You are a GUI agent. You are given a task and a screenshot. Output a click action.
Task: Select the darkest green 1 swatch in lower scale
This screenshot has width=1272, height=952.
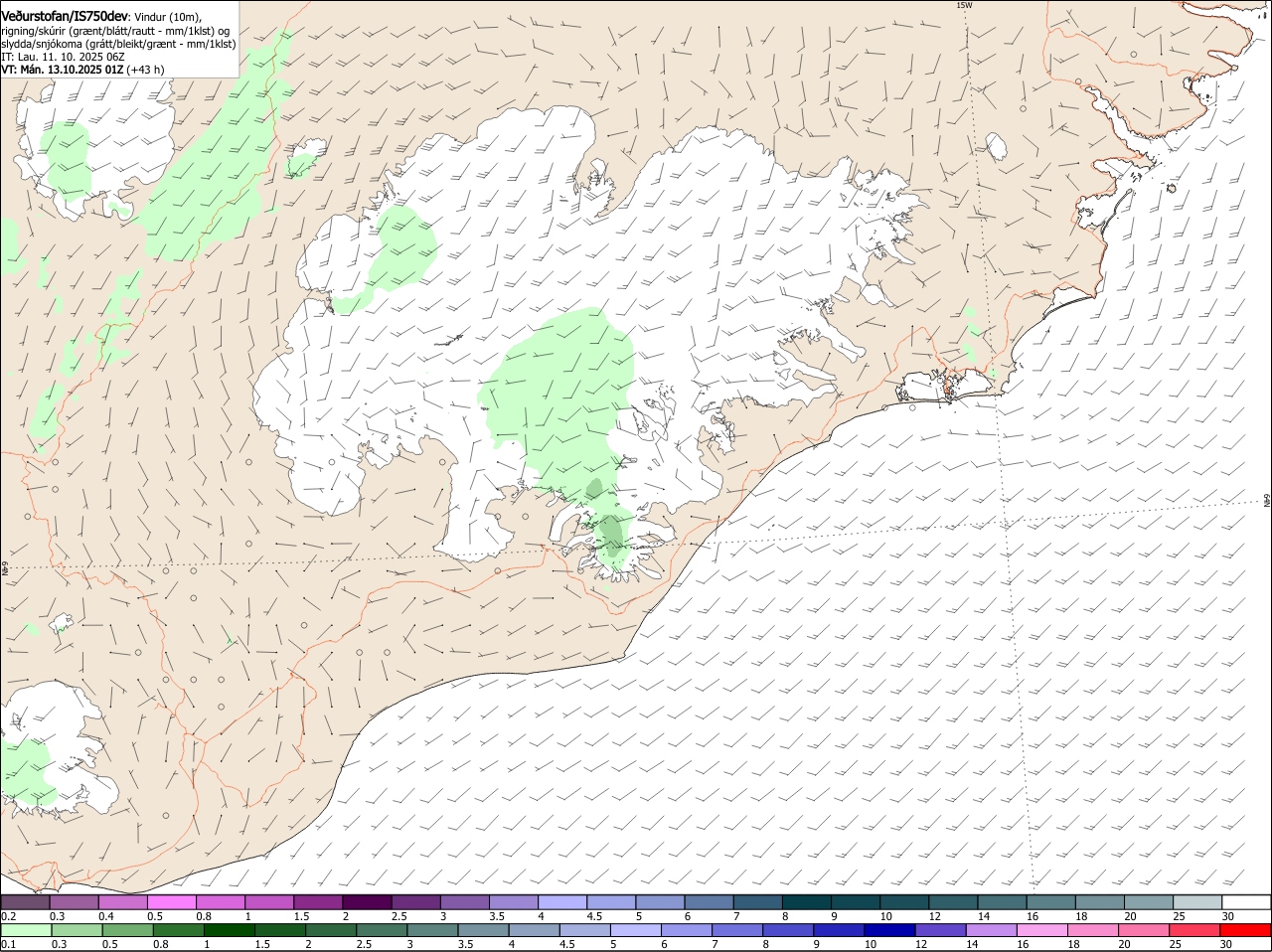click(230, 930)
